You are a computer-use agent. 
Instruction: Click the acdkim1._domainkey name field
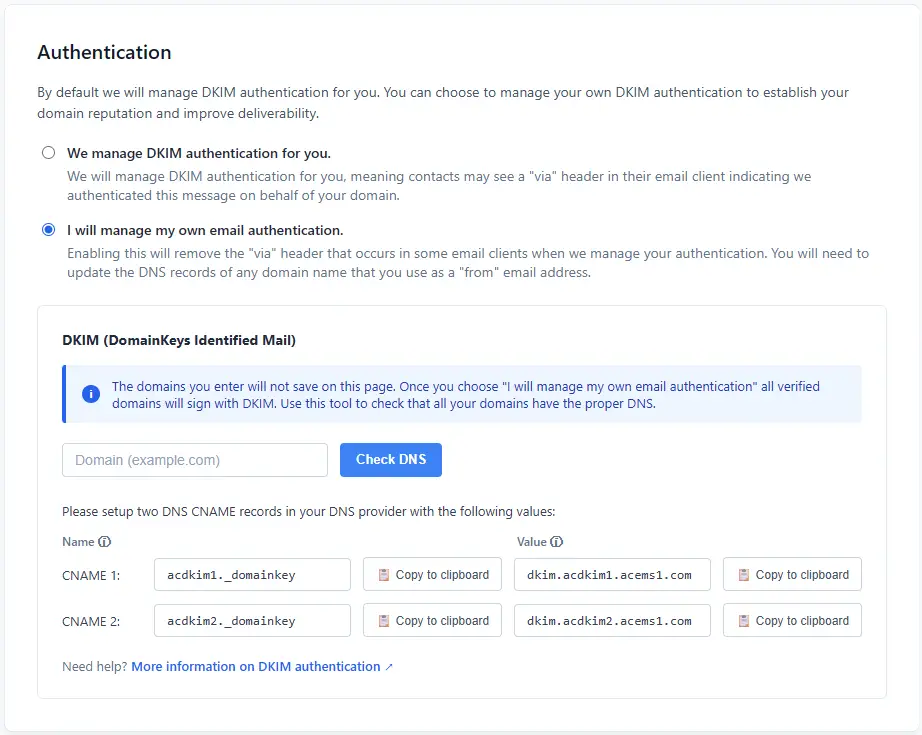pyautogui.click(x=252, y=574)
